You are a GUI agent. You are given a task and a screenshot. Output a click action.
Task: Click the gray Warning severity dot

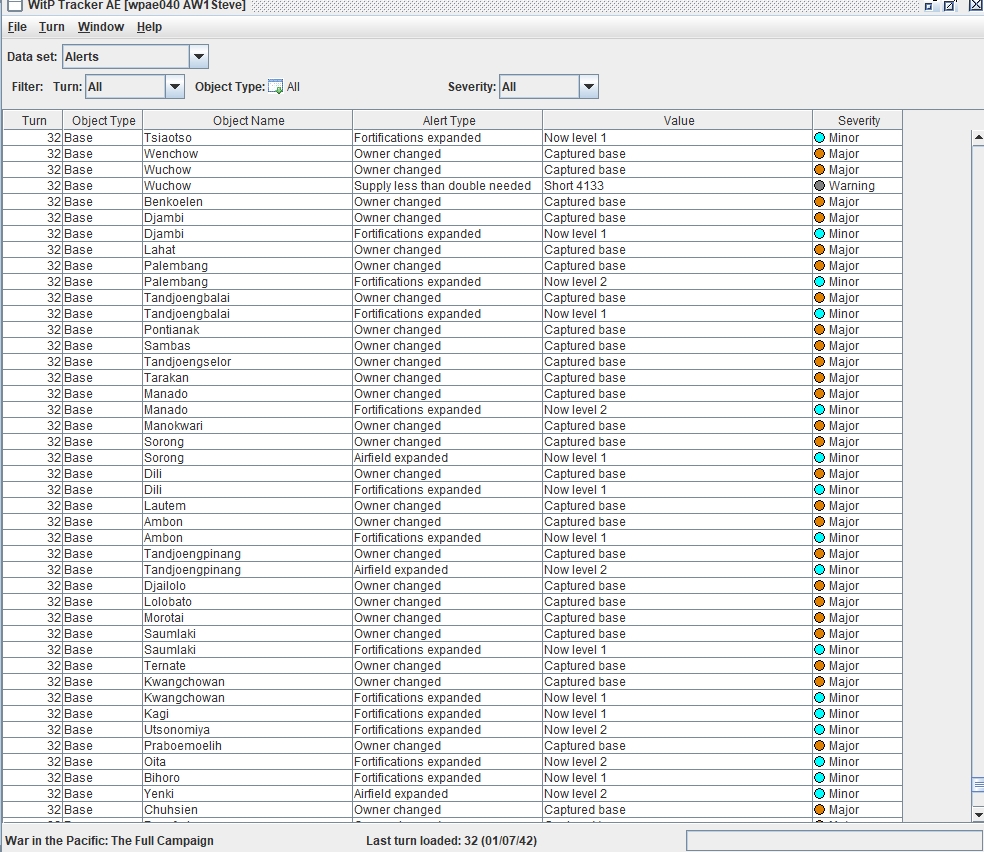click(x=820, y=186)
